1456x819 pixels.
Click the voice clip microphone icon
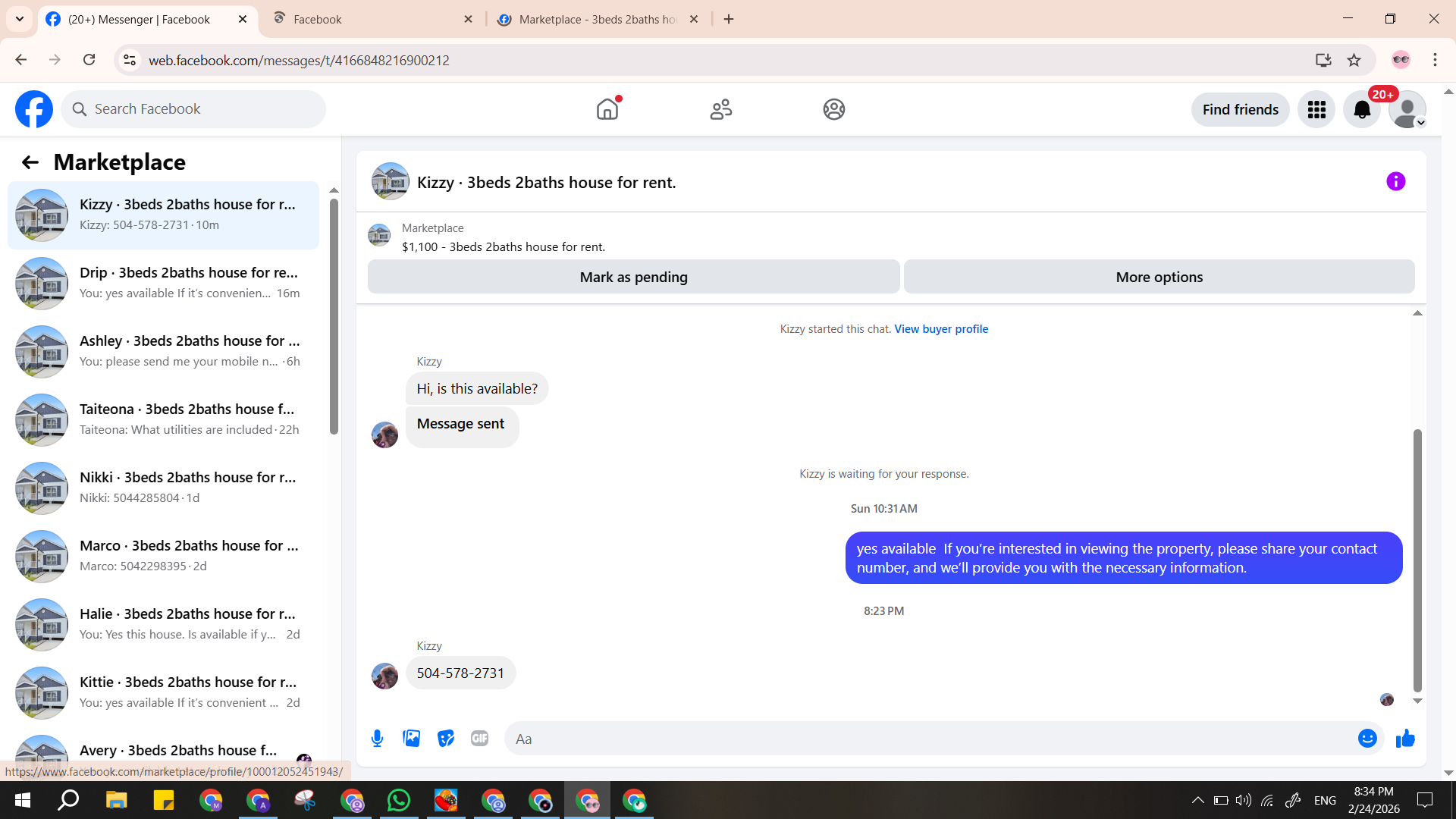(x=377, y=739)
